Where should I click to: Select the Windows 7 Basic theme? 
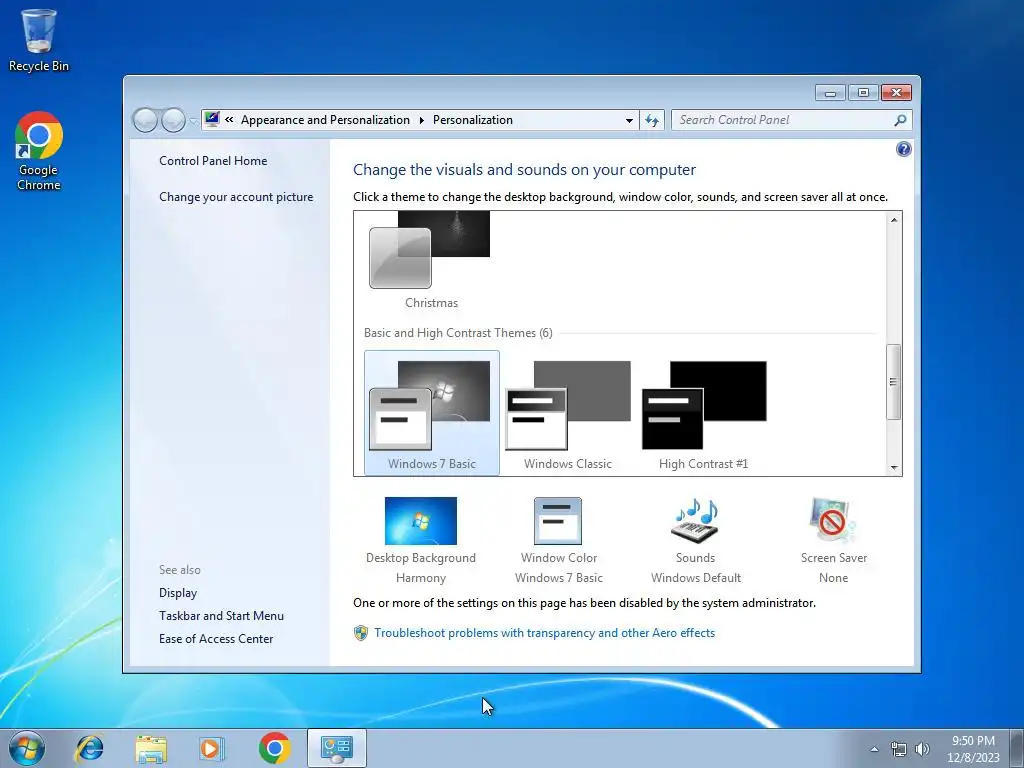tap(432, 413)
